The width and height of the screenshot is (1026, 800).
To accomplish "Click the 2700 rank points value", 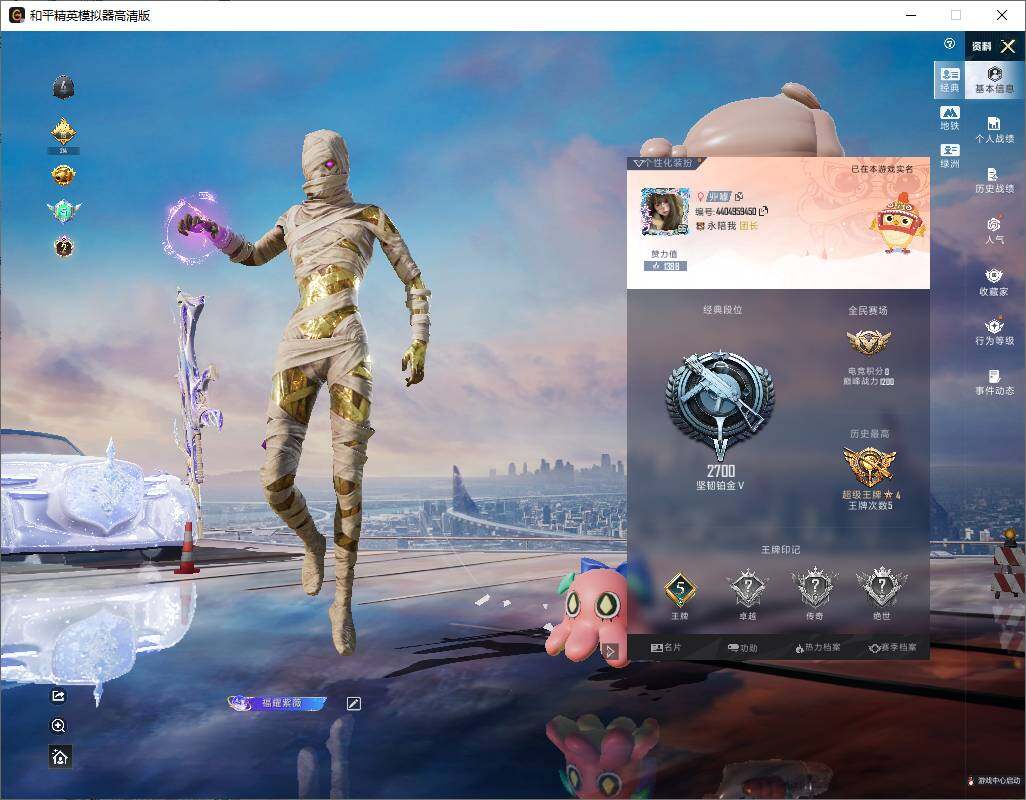I will [x=720, y=471].
